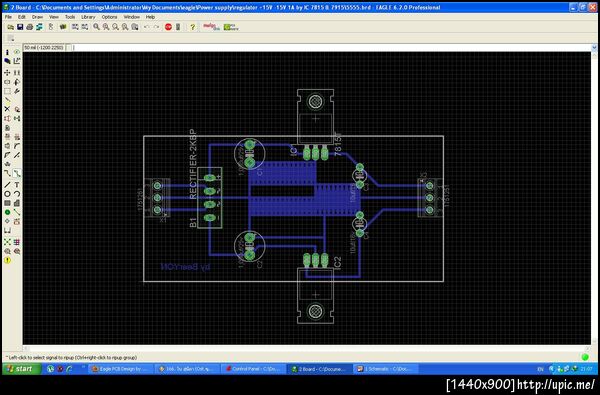Select the Info tool in the left palette
The height and width of the screenshot is (395, 600).
(x=7, y=52)
